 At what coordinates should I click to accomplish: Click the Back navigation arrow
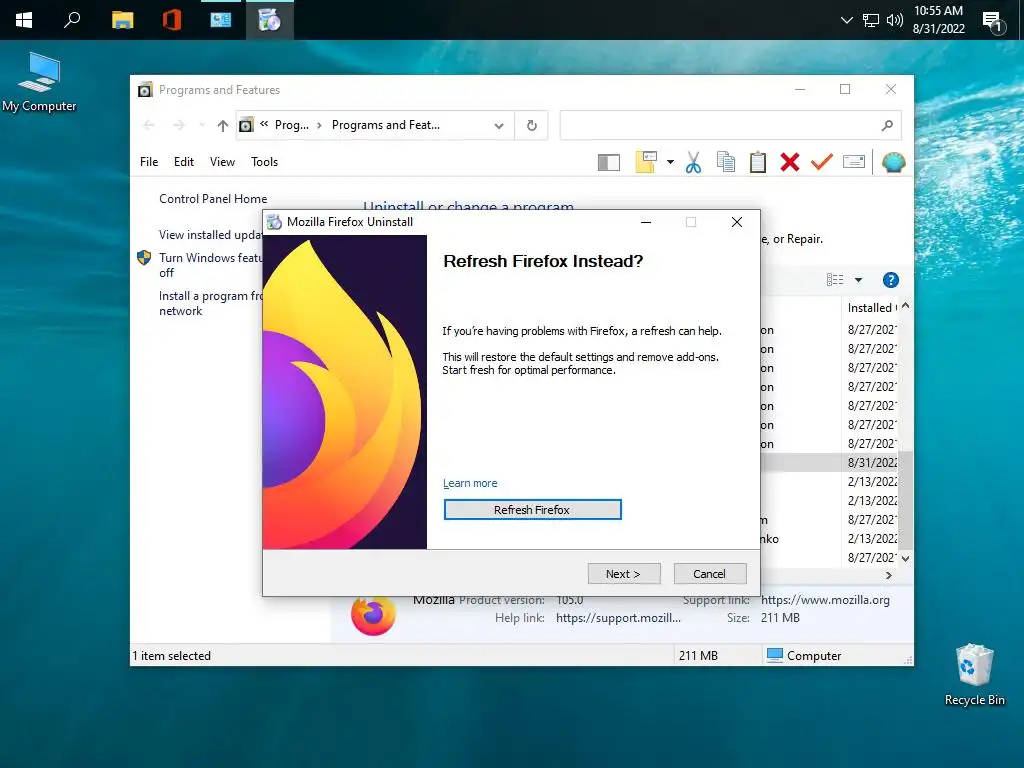149,125
